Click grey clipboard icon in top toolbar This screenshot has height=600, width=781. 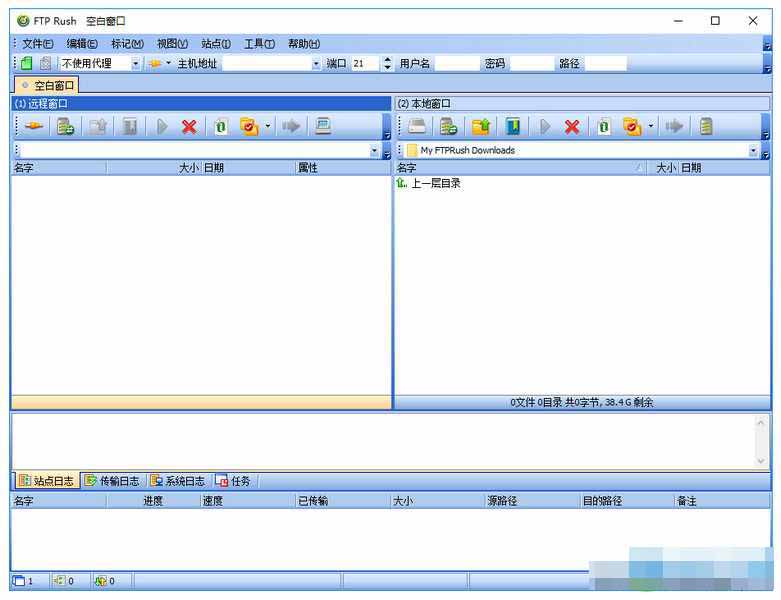(45, 63)
